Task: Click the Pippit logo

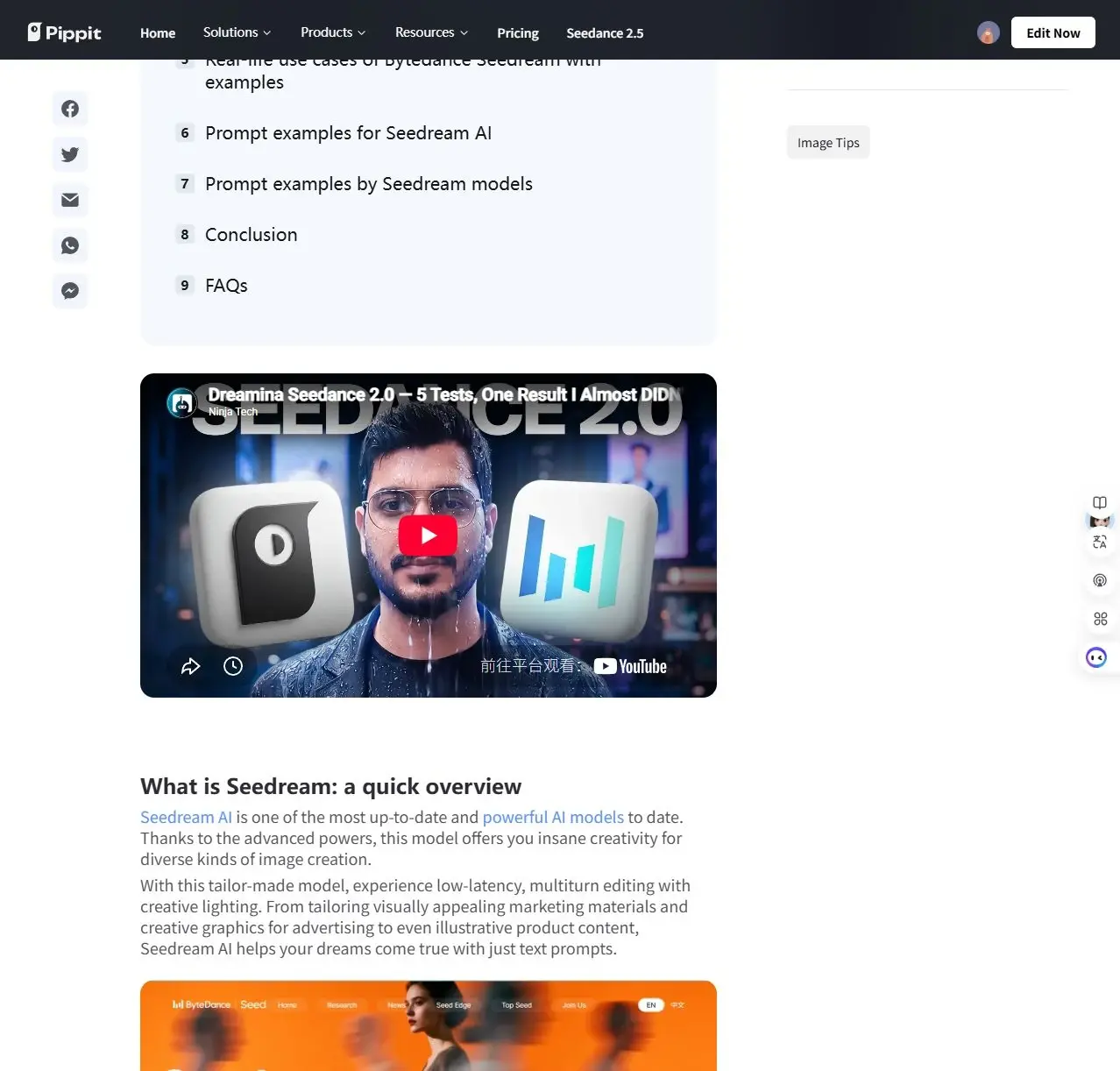Action: click(x=64, y=32)
